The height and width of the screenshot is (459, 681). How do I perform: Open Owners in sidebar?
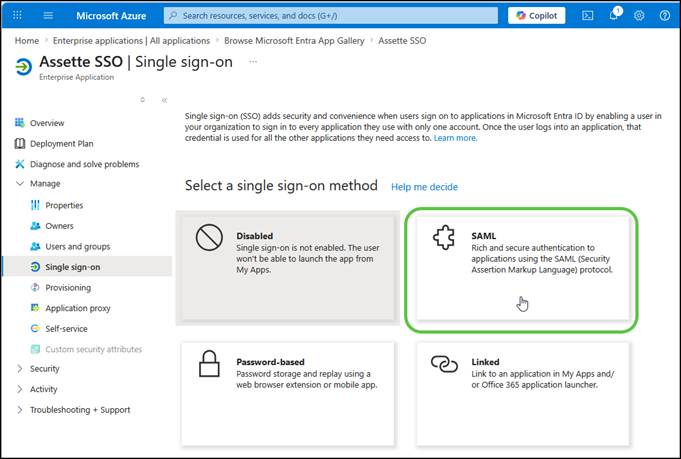59,226
